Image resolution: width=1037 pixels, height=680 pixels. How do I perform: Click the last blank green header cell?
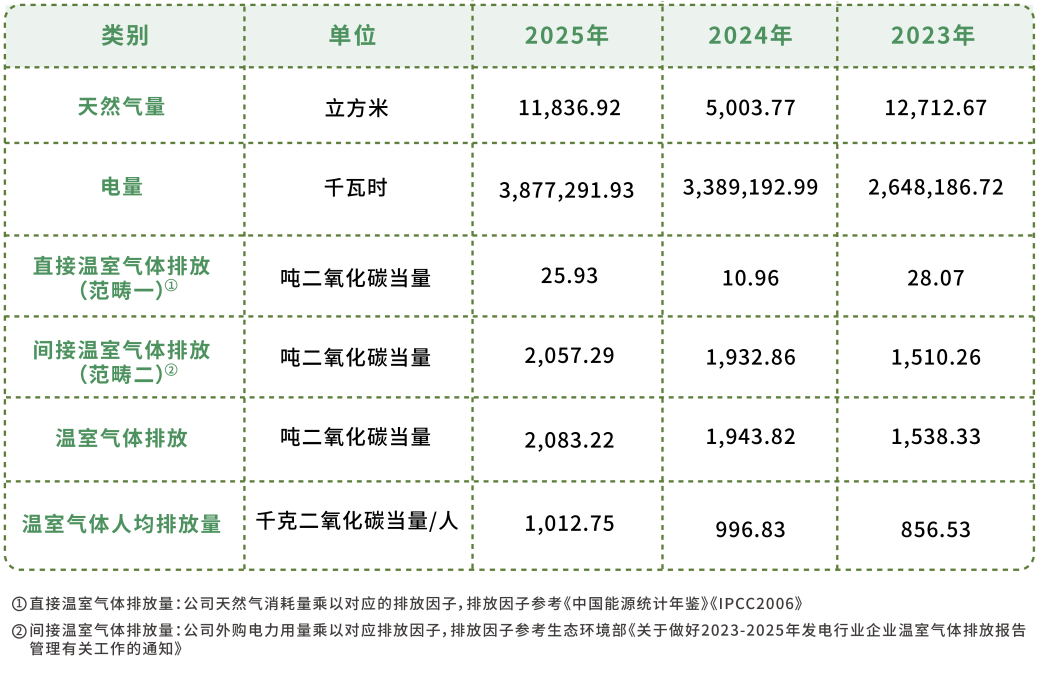tap(934, 36)
